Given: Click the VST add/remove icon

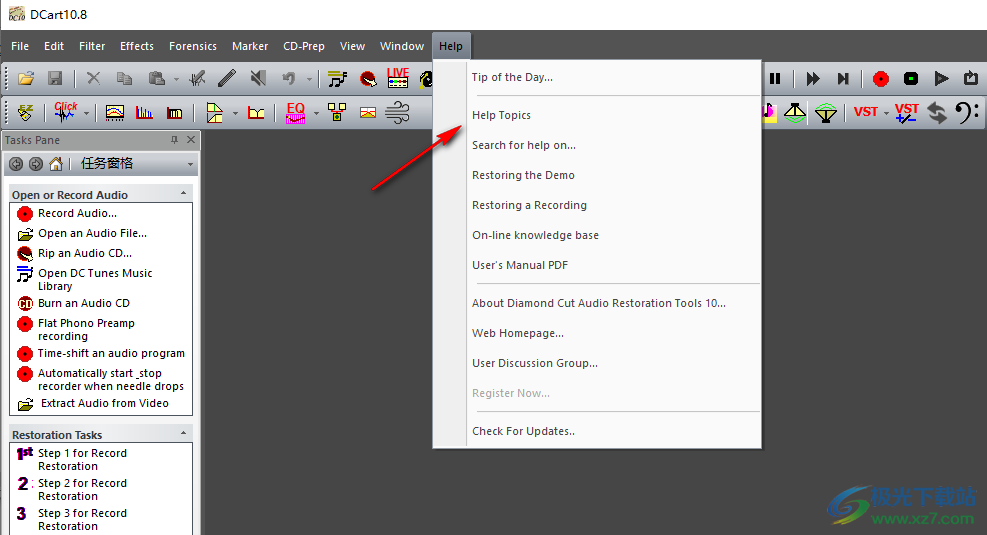Looking at the screenshot, I should click(906, 113).
